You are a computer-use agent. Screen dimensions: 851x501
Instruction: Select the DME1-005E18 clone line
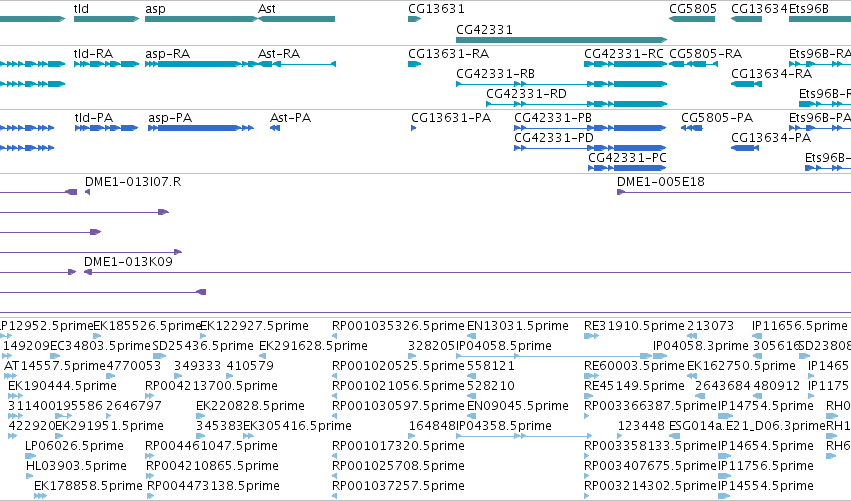(734, 192)
